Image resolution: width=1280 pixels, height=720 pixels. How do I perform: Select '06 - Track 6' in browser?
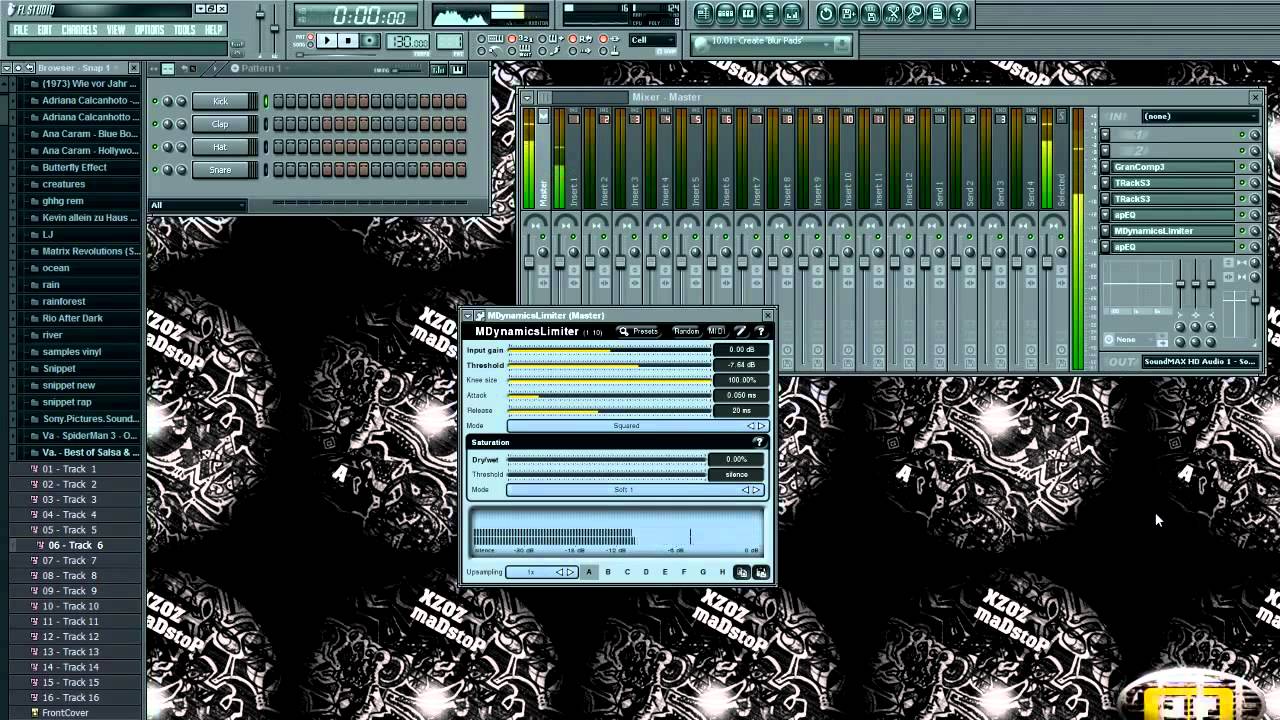[76, 545]
